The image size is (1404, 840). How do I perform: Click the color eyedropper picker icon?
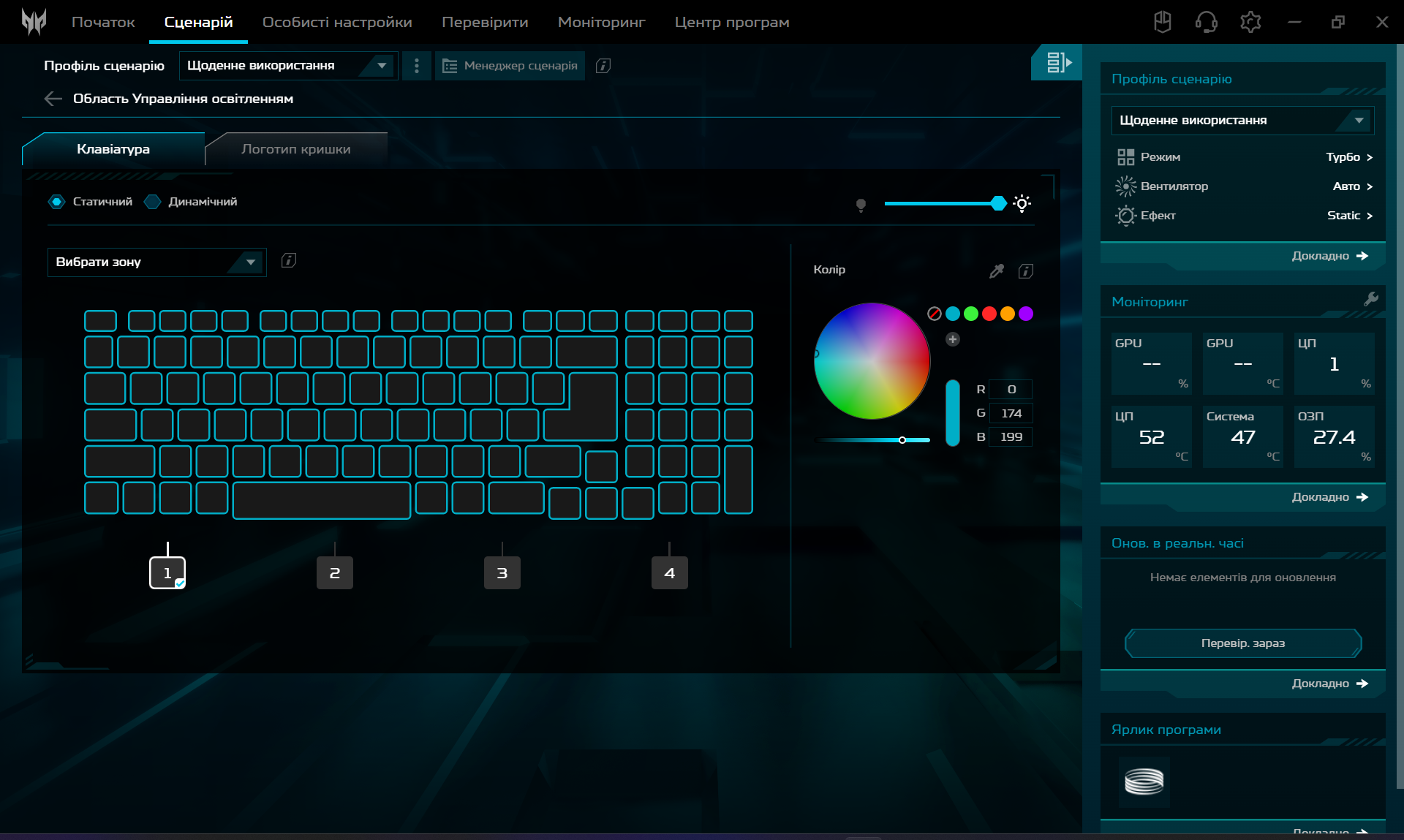click(996, 271)
